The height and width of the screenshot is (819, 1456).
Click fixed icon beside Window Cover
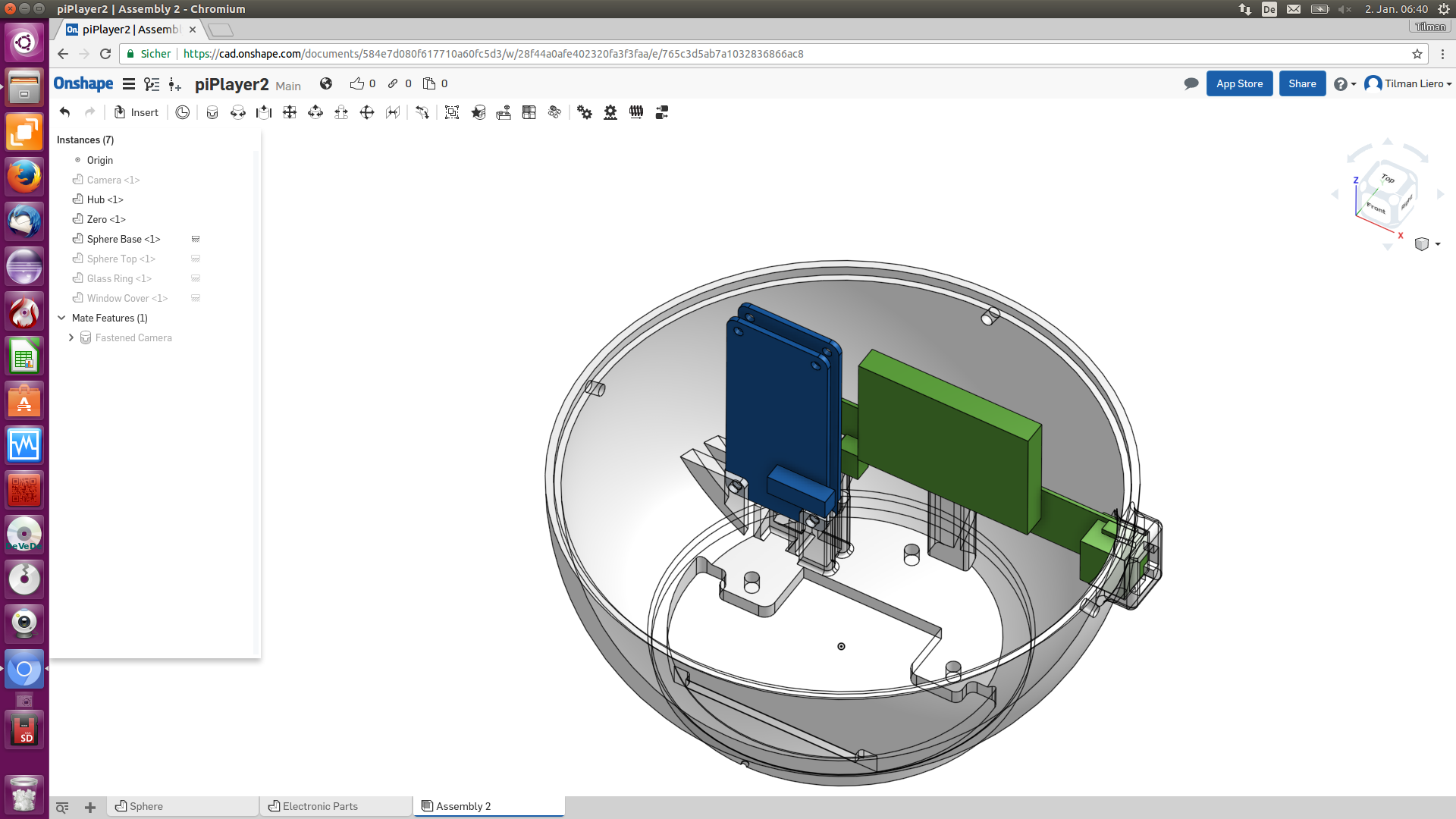(196, 298)
